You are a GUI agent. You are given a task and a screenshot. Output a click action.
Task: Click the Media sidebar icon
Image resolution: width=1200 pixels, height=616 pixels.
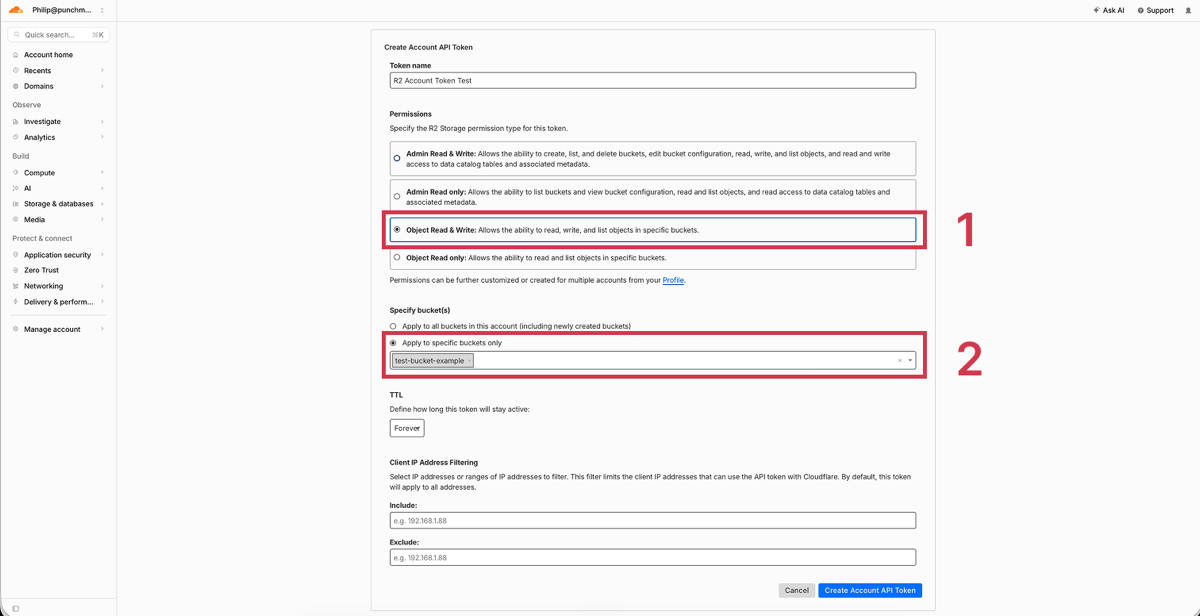coord(16,219)
